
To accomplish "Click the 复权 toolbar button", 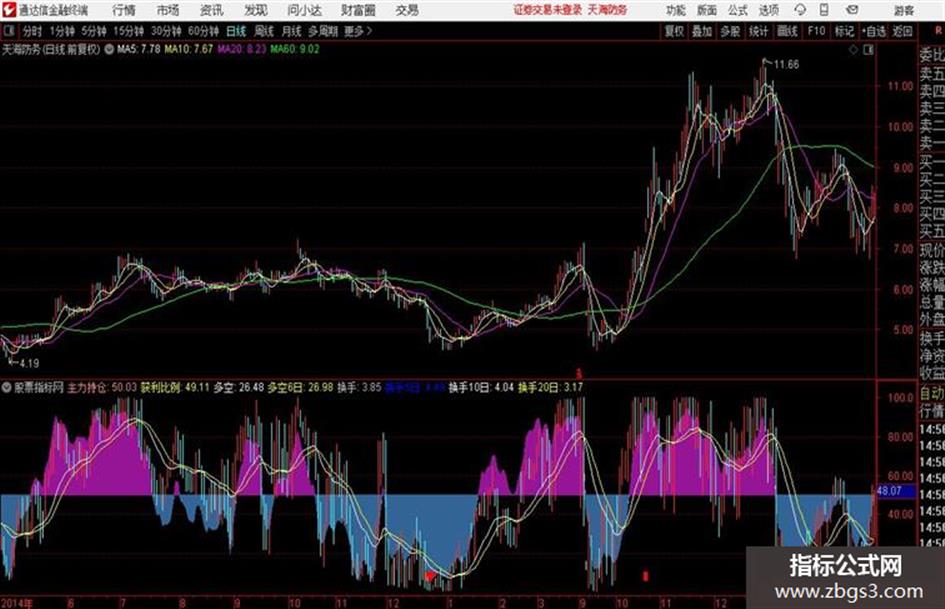I will point(674,31).
